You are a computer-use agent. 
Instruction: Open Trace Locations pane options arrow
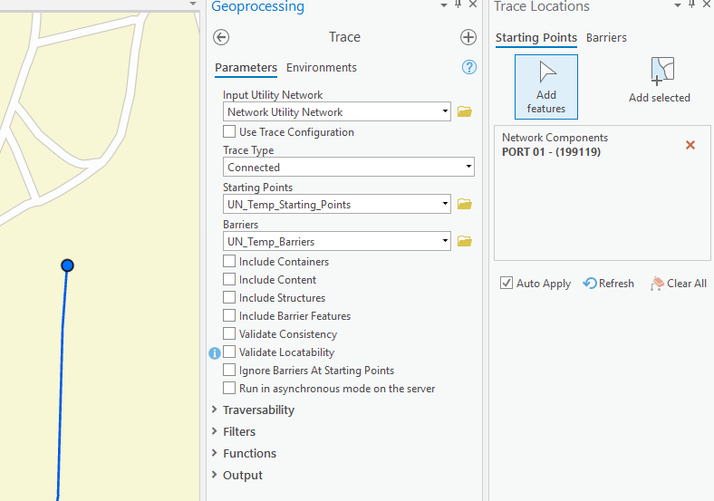[x=678, y=5]
